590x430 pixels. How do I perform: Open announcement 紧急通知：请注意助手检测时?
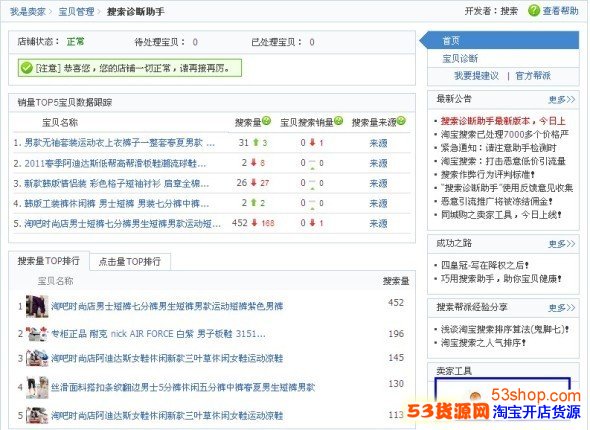coord(499,148)
